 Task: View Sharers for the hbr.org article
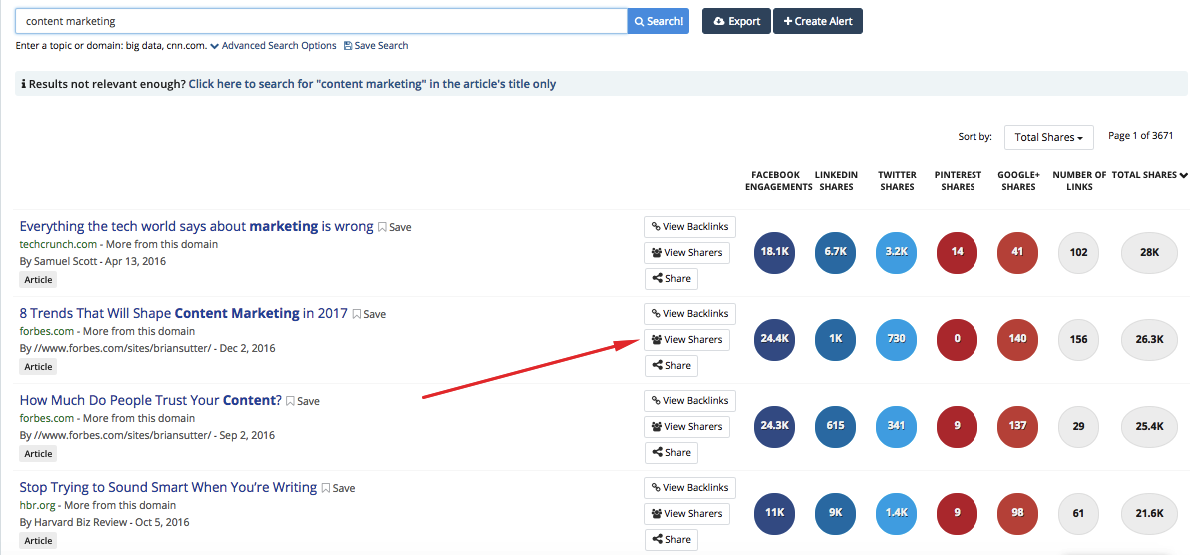[686, 514]
